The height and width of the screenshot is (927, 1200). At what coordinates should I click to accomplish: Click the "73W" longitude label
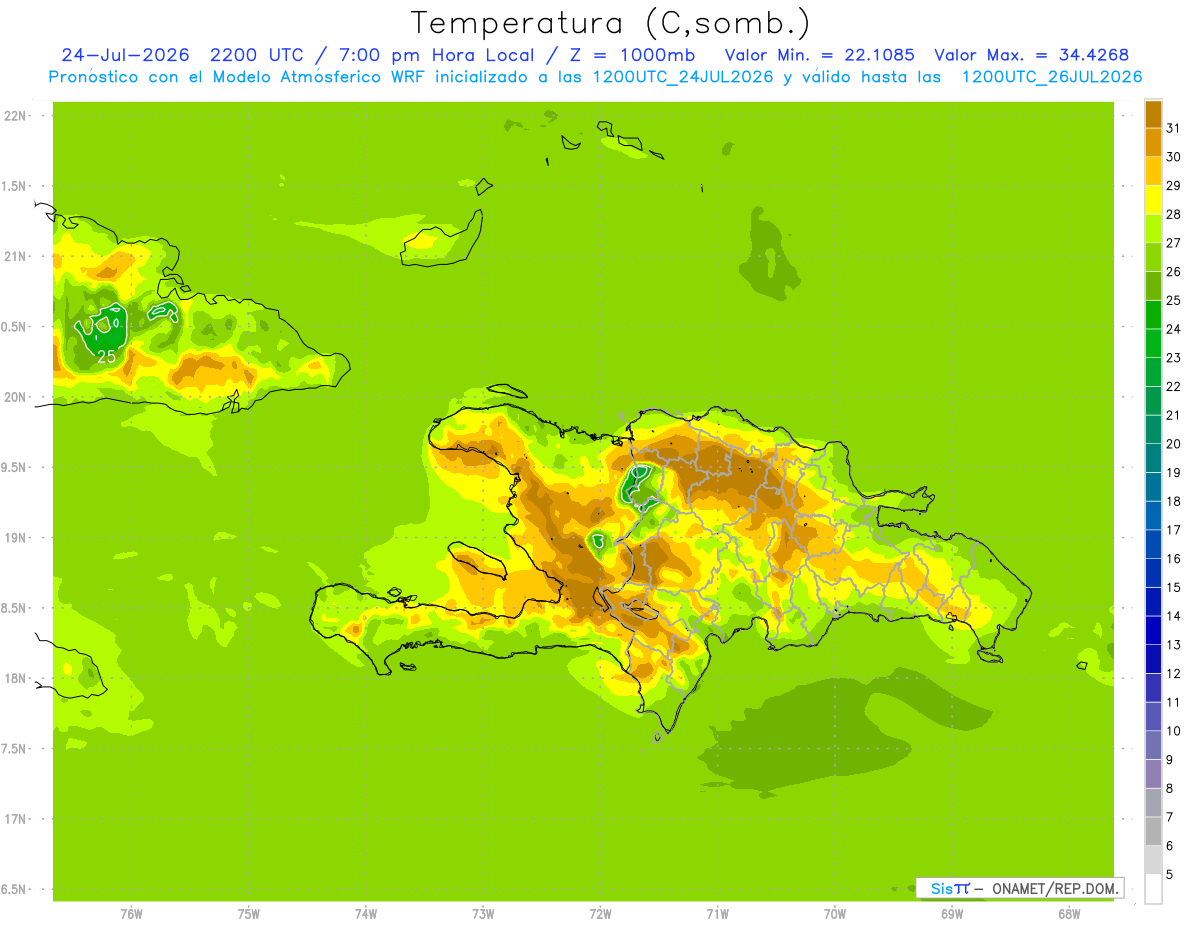click(483, 913)
